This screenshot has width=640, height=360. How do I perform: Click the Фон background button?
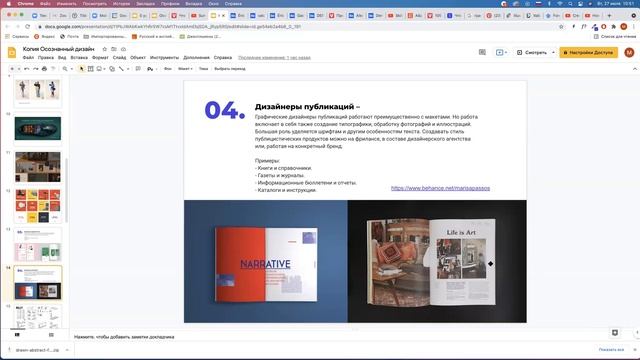point(167,69)
